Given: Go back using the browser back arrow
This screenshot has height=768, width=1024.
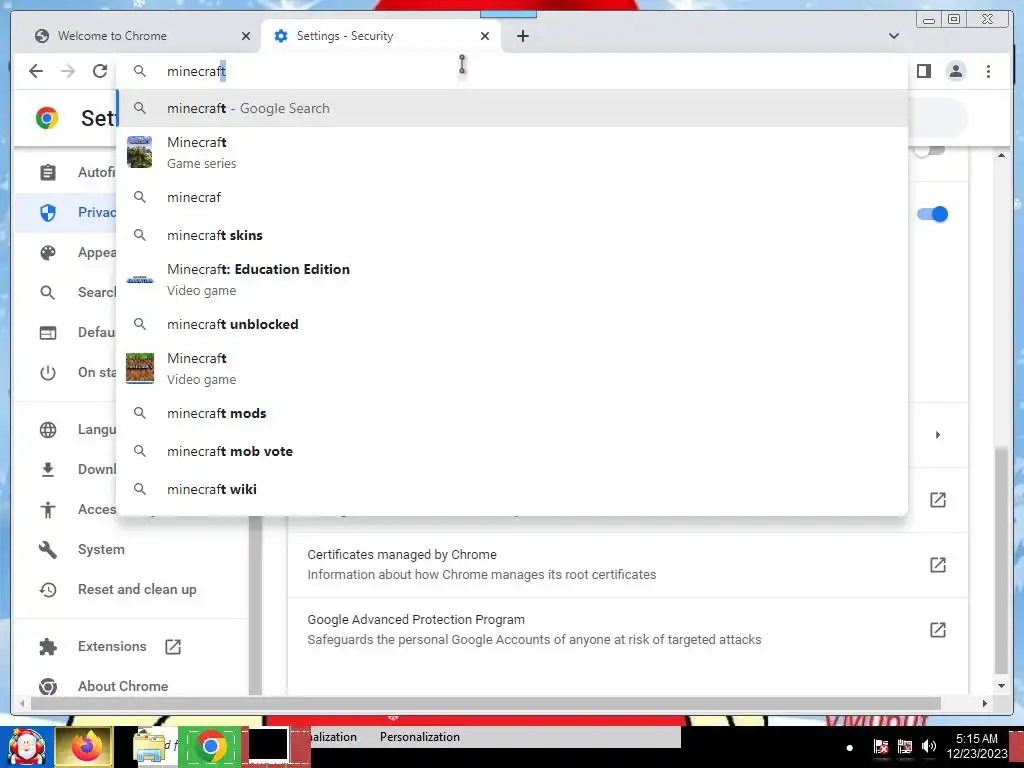Looking at the screenshot, I should [x=36, y=71].
